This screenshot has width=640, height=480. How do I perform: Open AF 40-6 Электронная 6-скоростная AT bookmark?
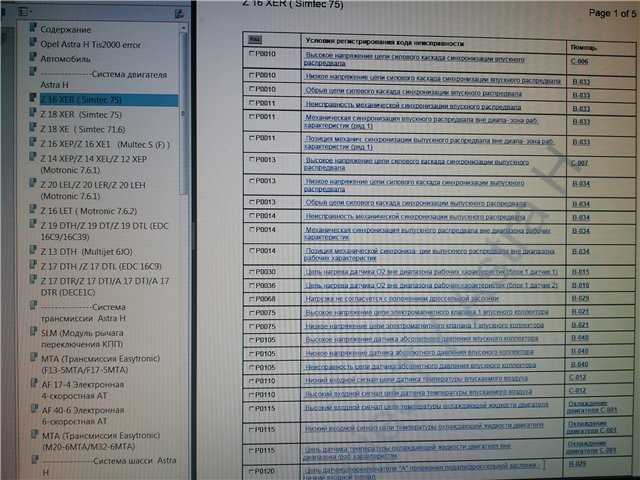tap(83, 416)
